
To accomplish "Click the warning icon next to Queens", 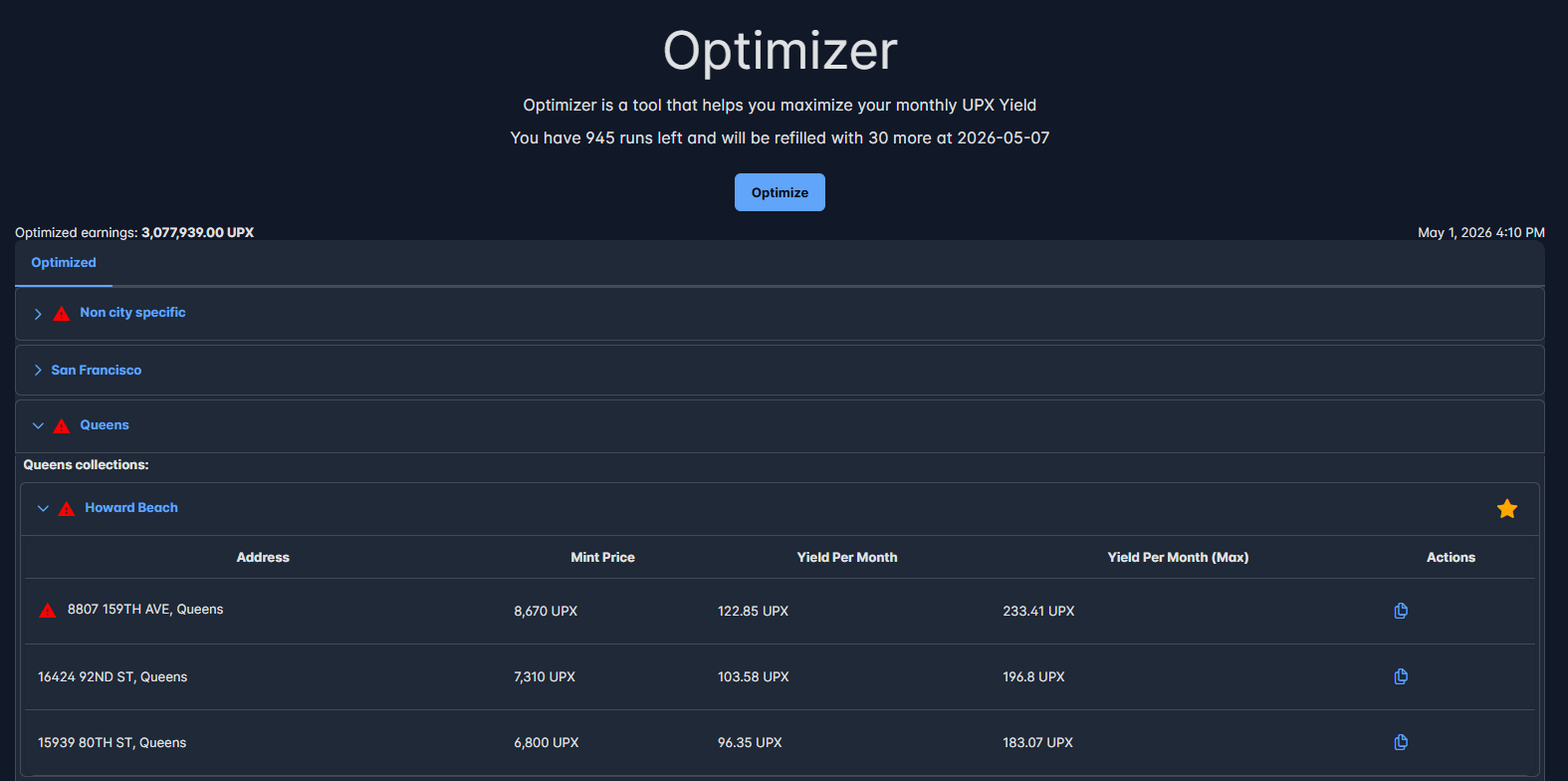I will point(62,426).
